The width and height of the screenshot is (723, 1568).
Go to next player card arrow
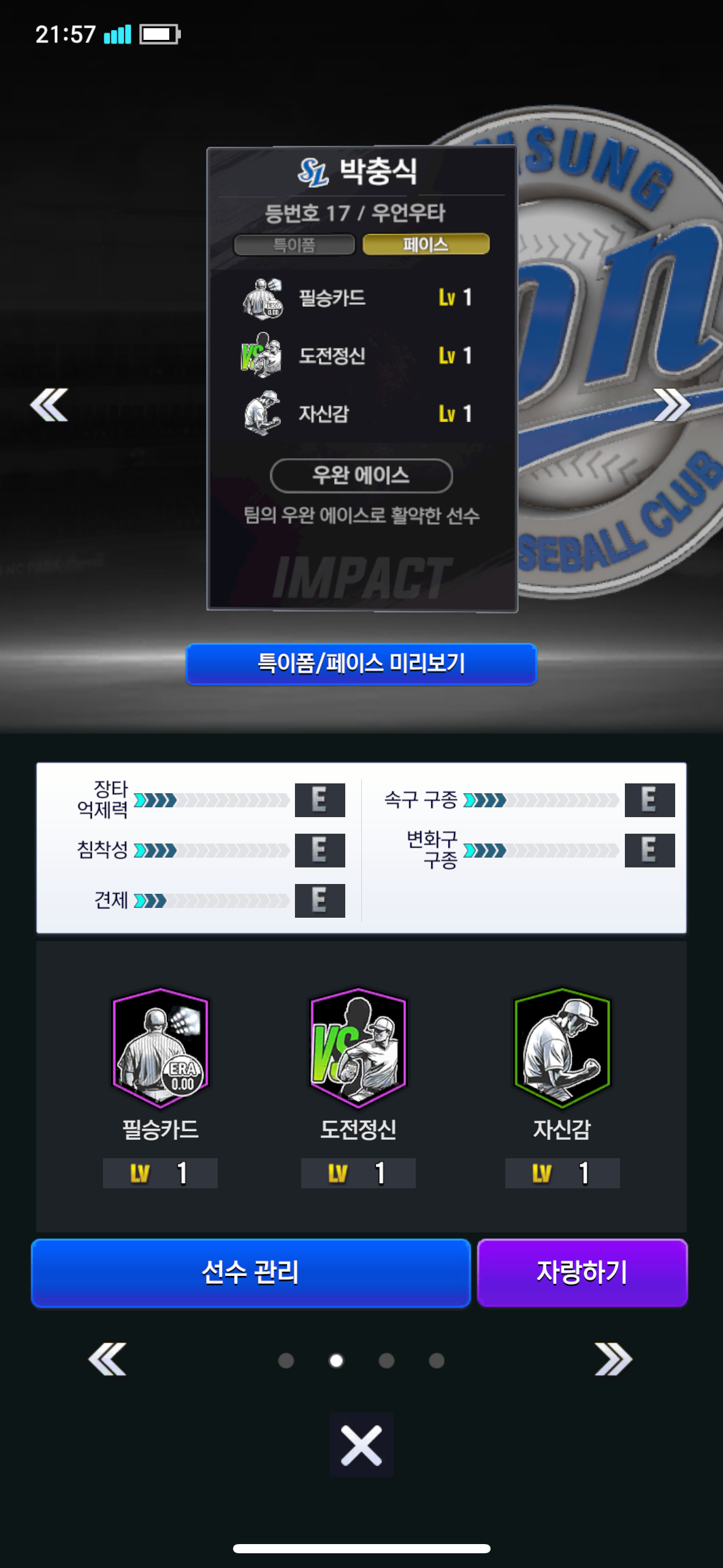(x=673, y=405)
